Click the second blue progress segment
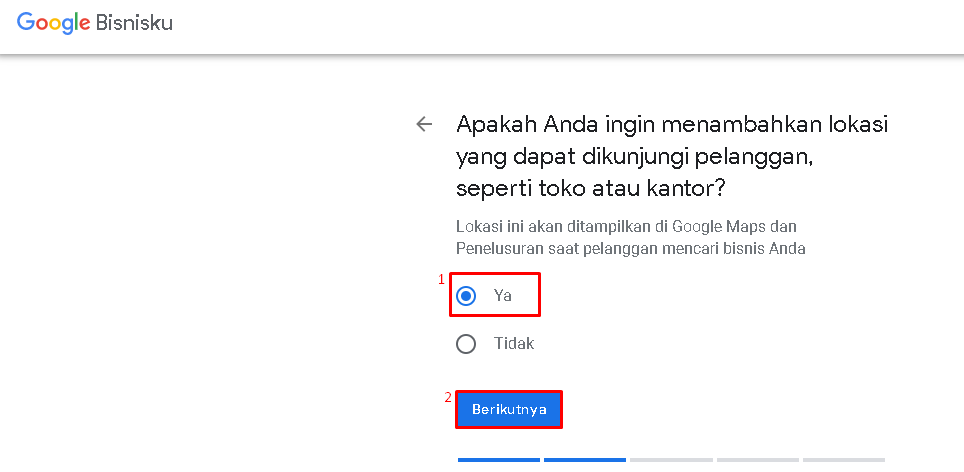 click(585, 460)
